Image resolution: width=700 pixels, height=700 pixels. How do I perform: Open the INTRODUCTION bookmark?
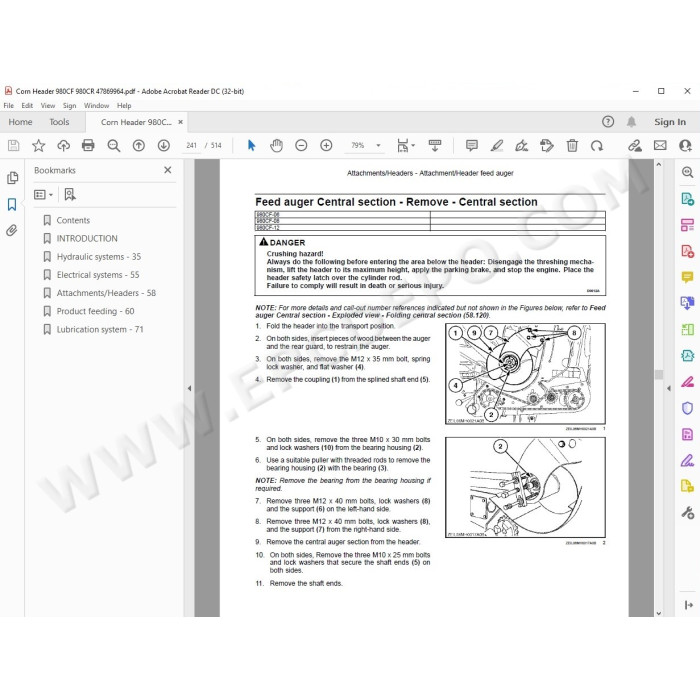[87, 238]
